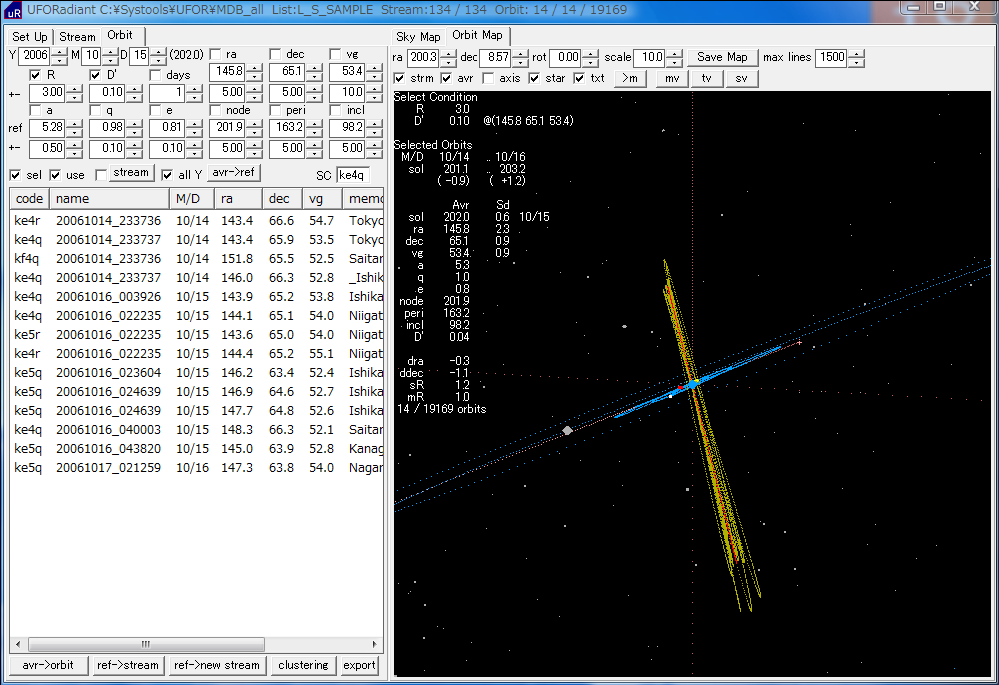The image size is (999, 685).
Task: Click the max lines spinner arrows
Action: 856,58
